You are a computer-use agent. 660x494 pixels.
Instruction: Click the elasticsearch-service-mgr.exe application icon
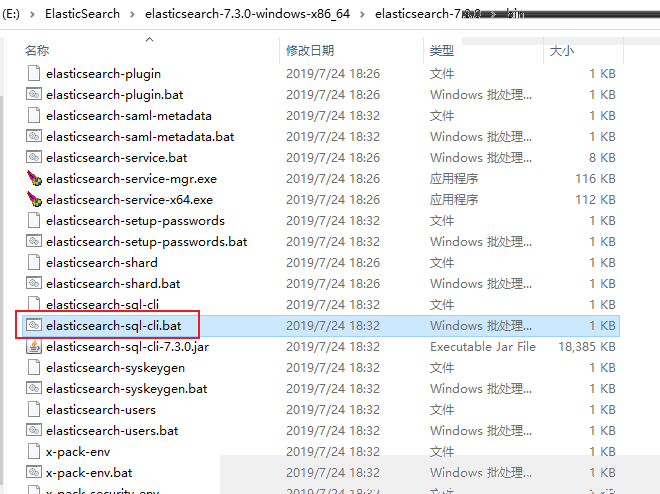tap(34, 178)
